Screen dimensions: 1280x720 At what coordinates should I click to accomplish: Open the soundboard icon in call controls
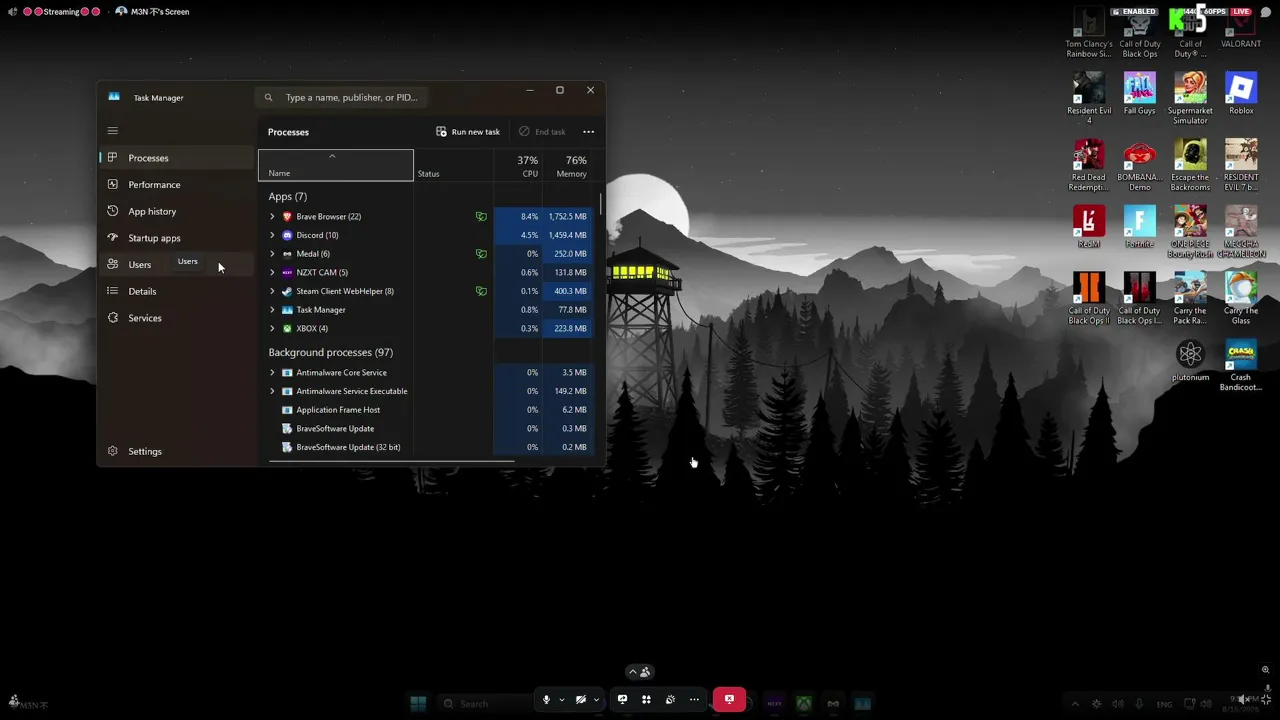click(670, 700)
